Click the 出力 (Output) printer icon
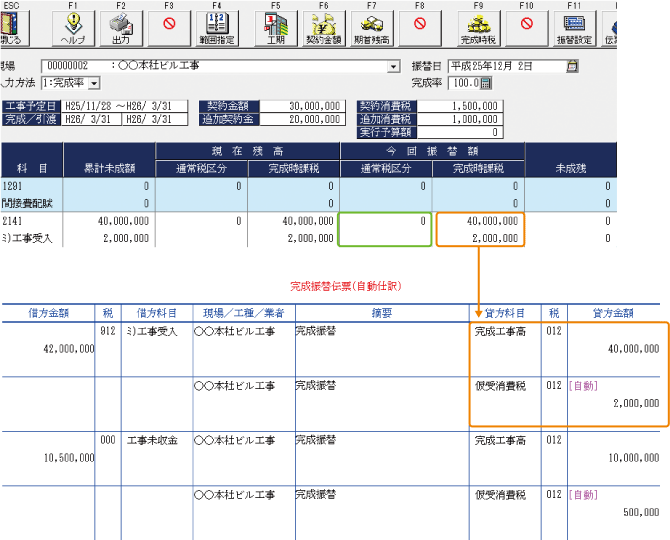 point(120,26)
